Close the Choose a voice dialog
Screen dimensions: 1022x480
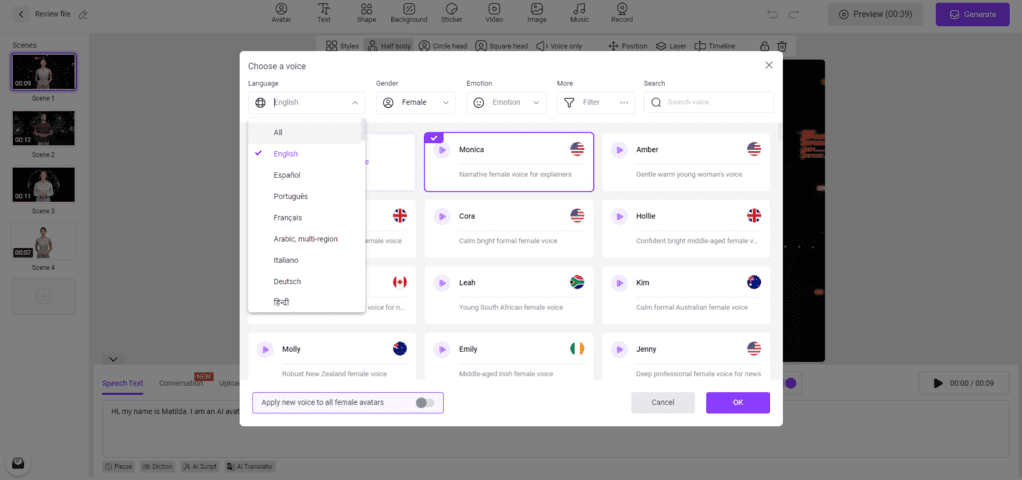pos(768,65)
